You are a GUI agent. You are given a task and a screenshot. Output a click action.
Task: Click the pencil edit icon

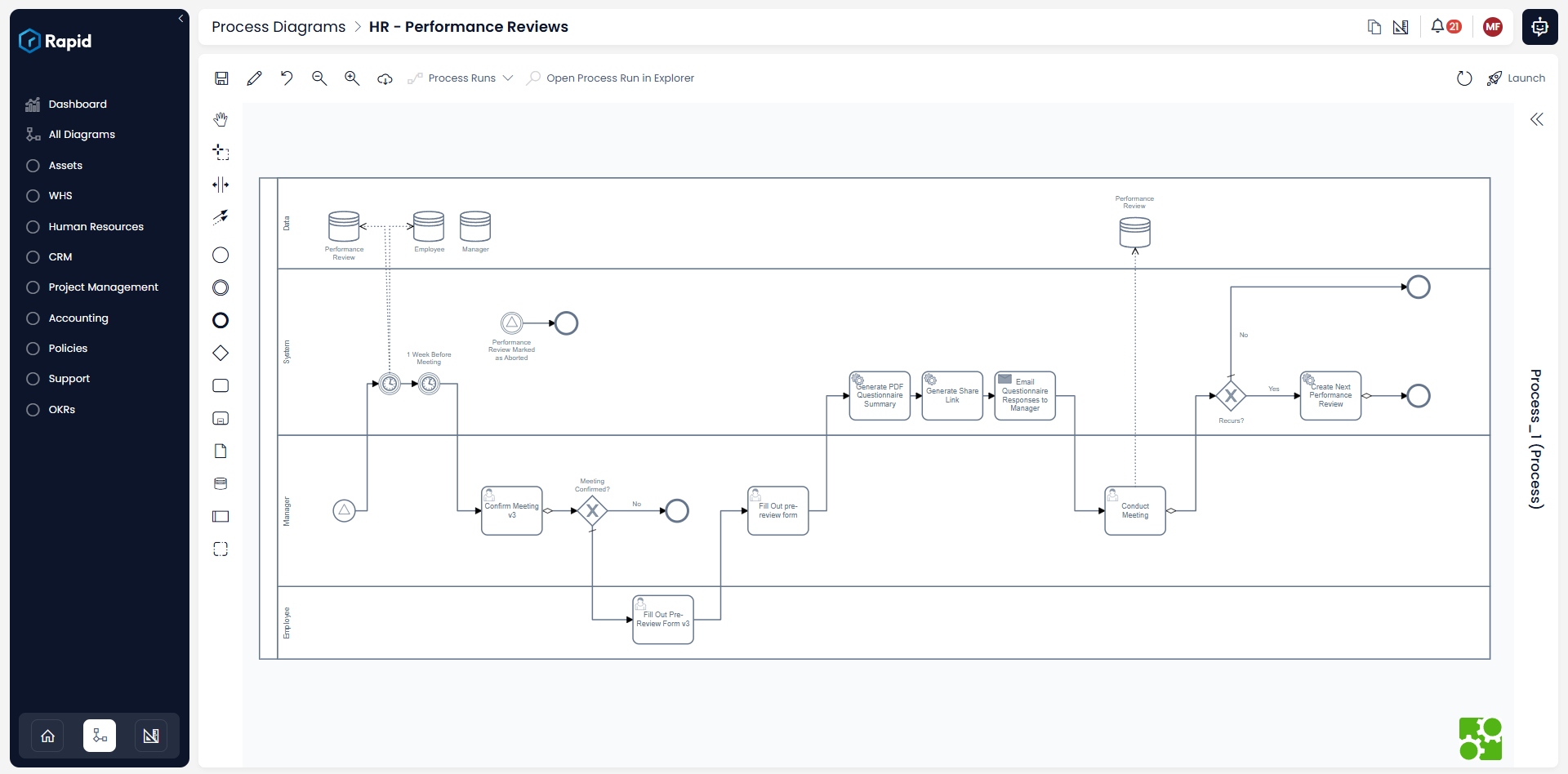[254, 78]
